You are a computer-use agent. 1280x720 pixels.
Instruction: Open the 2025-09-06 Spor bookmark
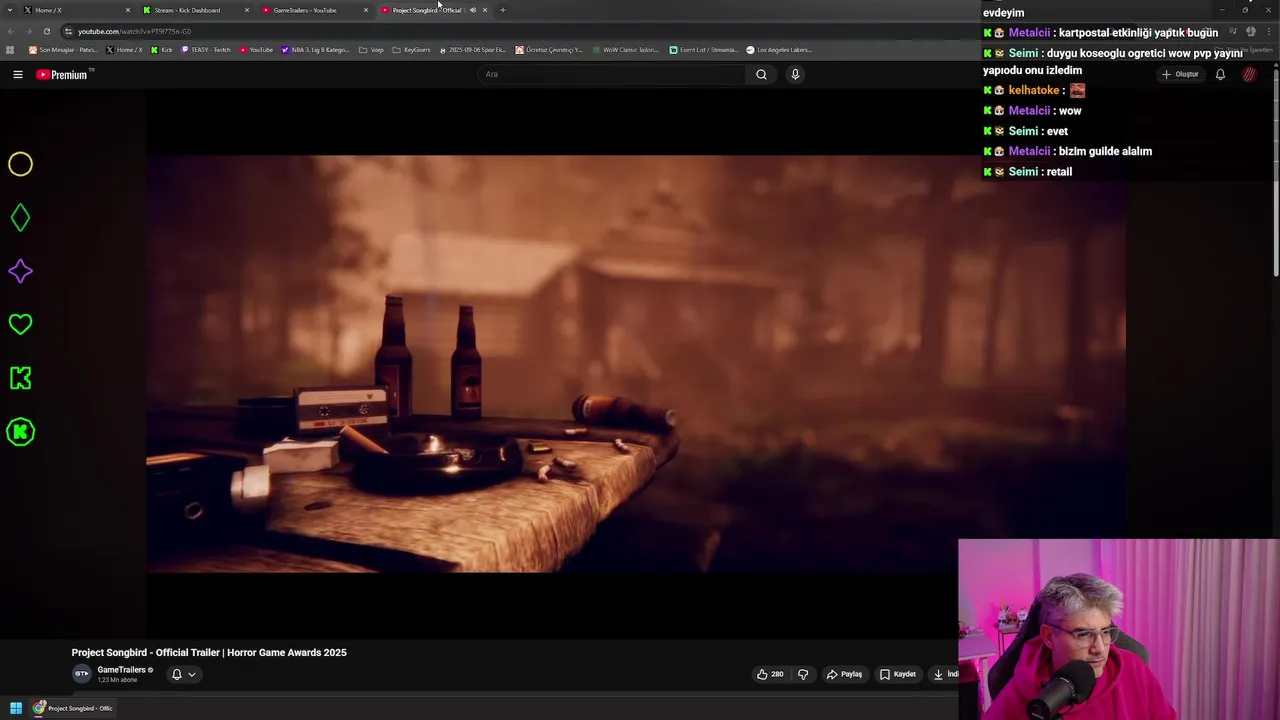pyautogui.click(x=473, y=50)
